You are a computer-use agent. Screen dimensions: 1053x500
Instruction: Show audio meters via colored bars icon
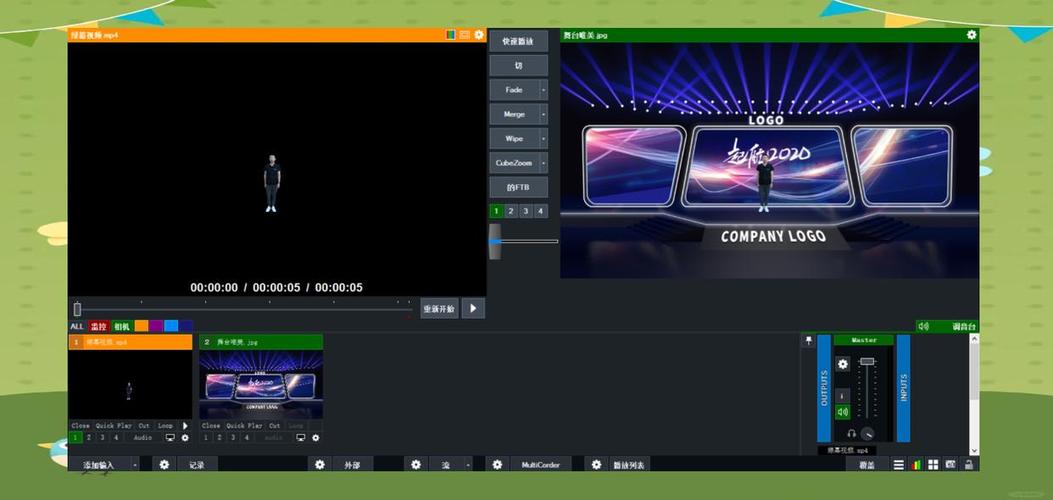[x=916, y=464]
